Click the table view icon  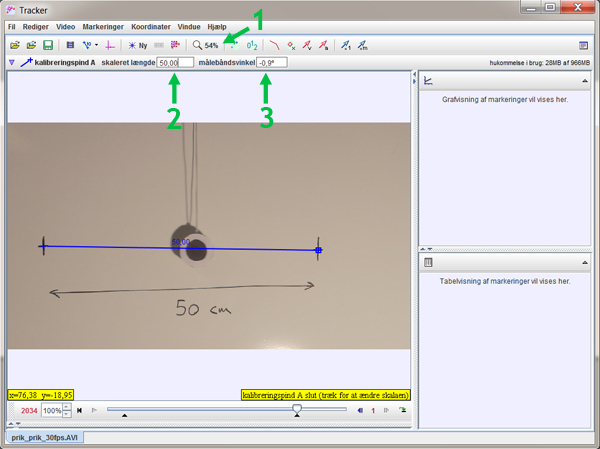click(x=428, y=263)
